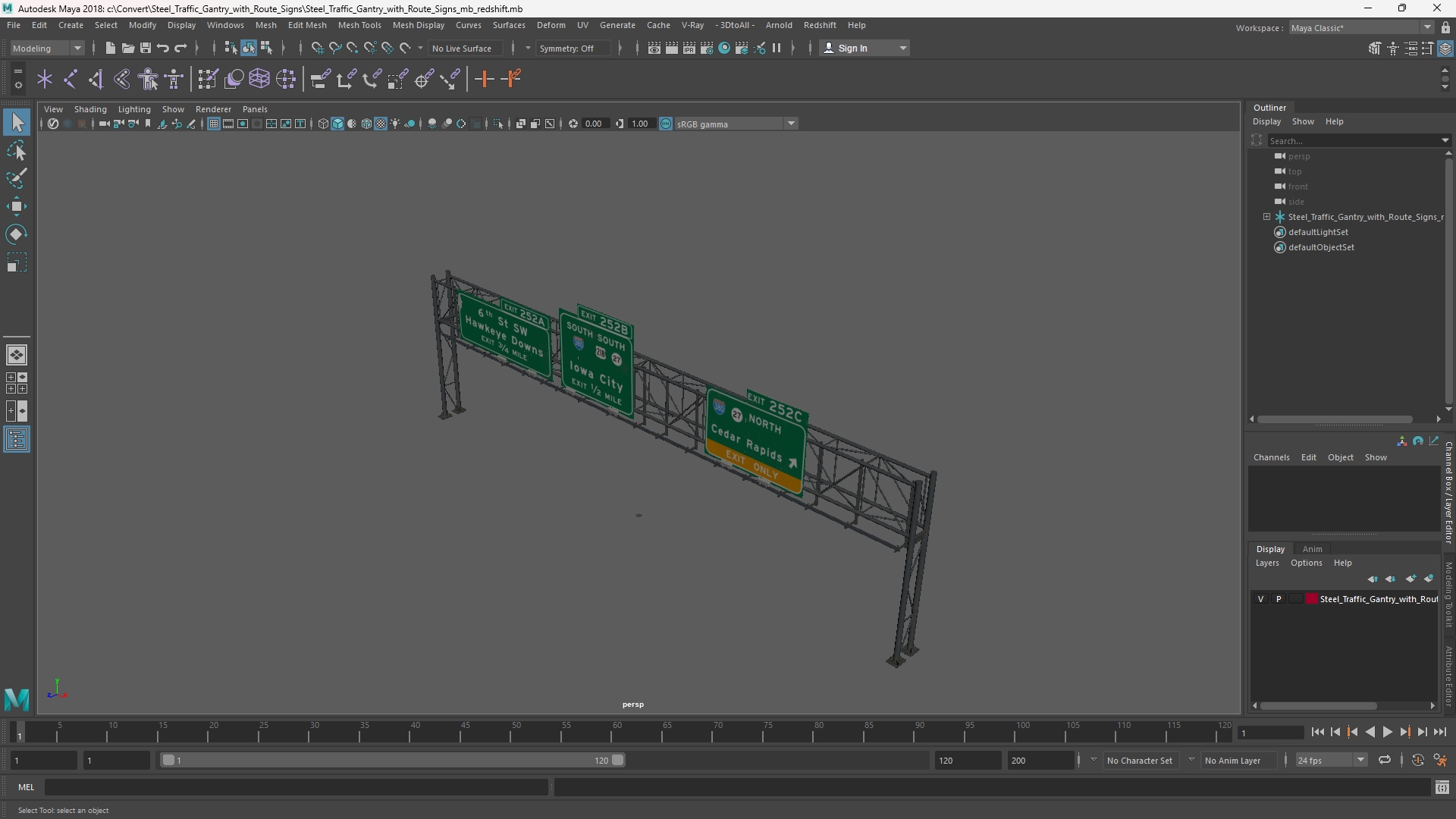
Task: Toggle layer visibility V box
Action: 1261,599
